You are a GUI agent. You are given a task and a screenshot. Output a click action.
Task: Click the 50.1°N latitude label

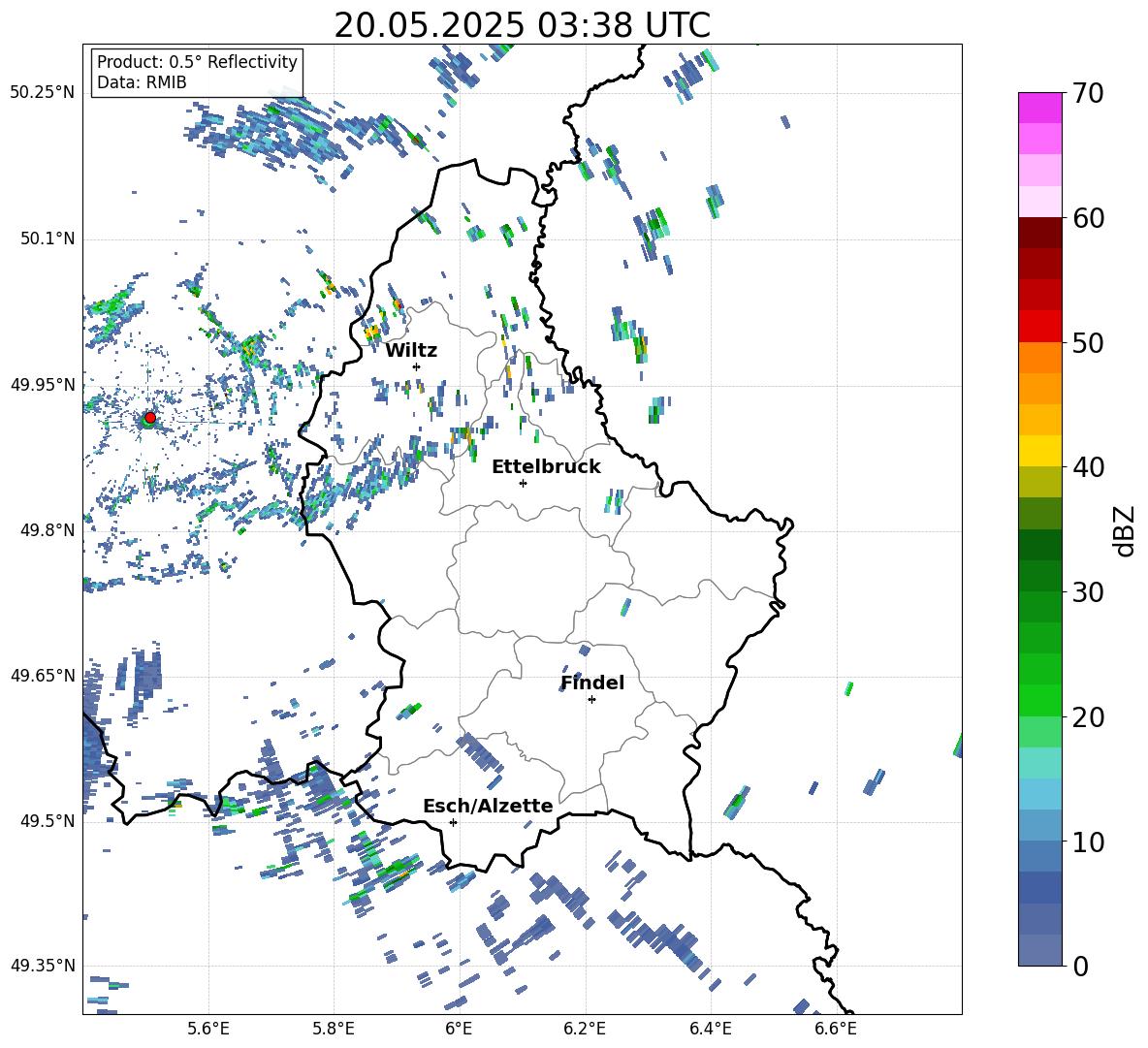[48, 238]
